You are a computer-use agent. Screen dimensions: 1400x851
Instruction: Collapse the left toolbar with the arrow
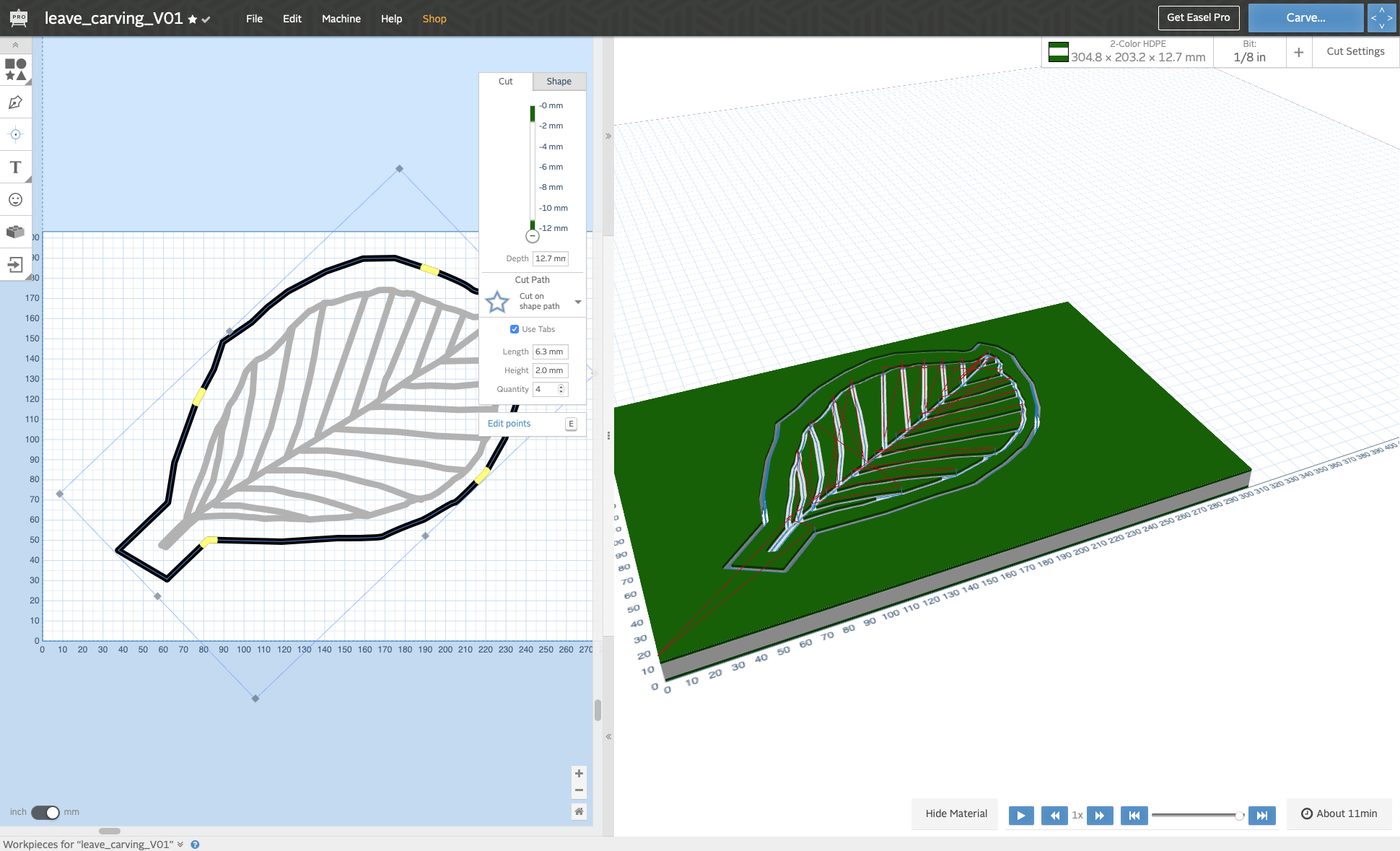15,45
